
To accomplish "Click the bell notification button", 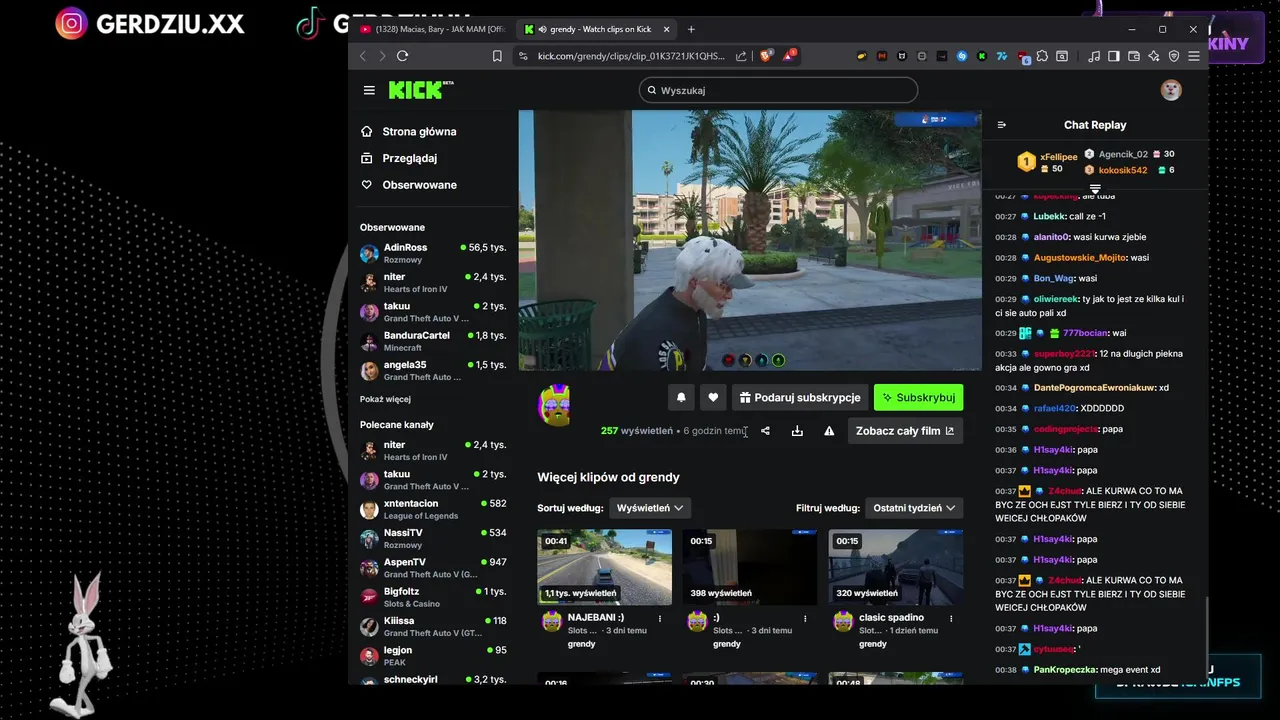I will point(681,397).
